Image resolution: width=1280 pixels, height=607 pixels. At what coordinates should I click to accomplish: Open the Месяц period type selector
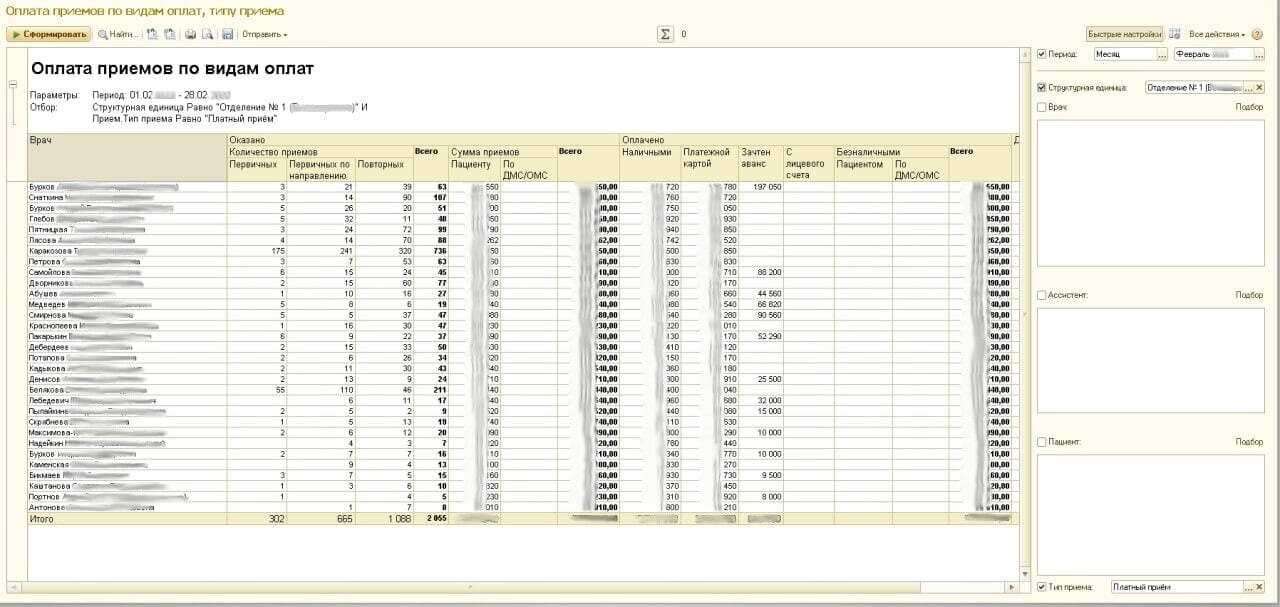[1125, 54]
